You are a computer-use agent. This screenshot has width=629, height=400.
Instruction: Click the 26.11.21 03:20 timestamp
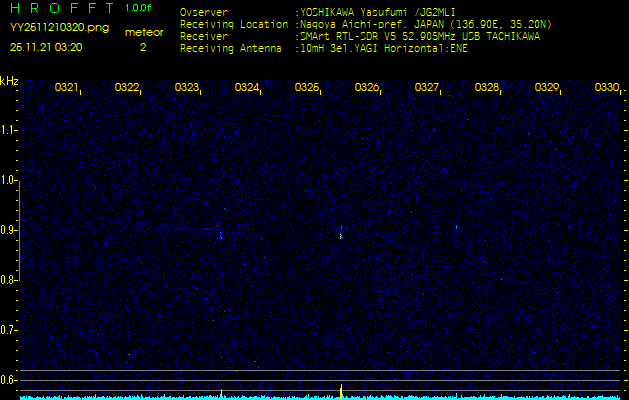click(46, 47)
